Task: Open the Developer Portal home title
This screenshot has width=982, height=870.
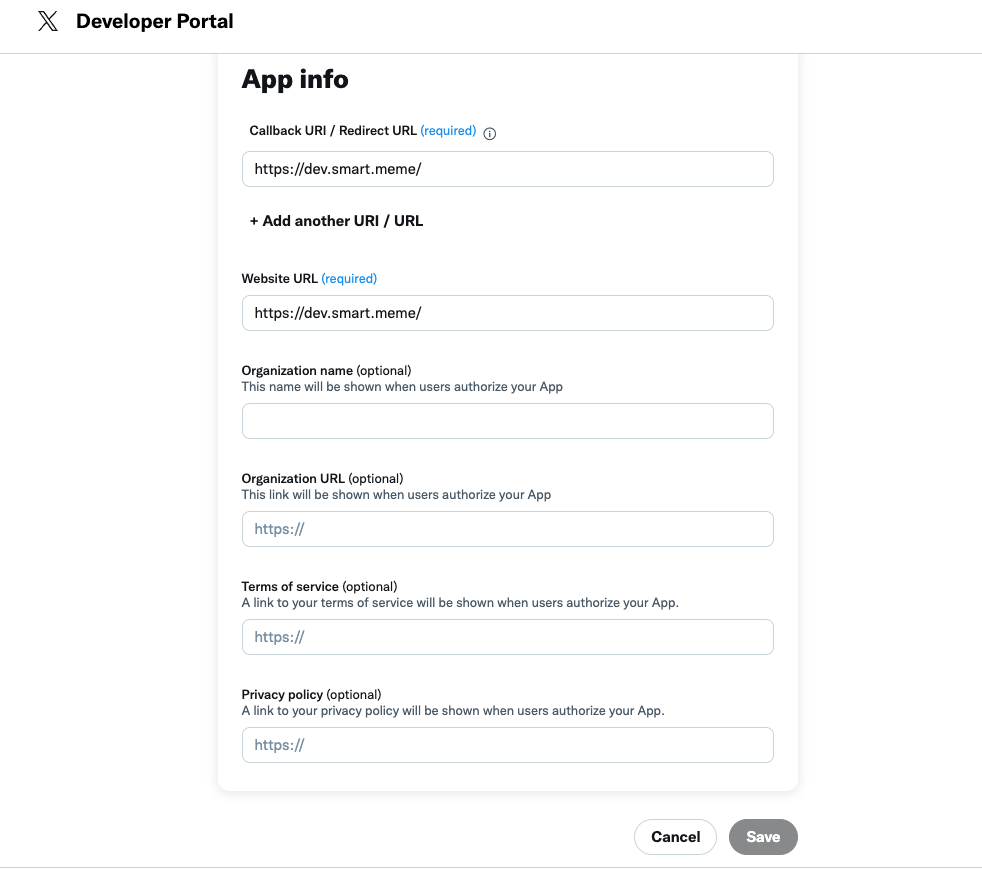Action: tap(154, 21)
